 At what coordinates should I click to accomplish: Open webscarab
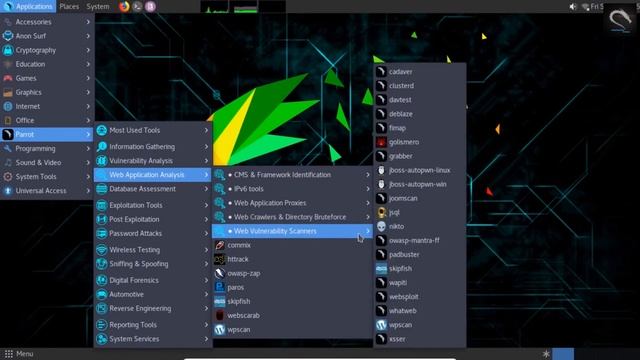coord(292,316)
